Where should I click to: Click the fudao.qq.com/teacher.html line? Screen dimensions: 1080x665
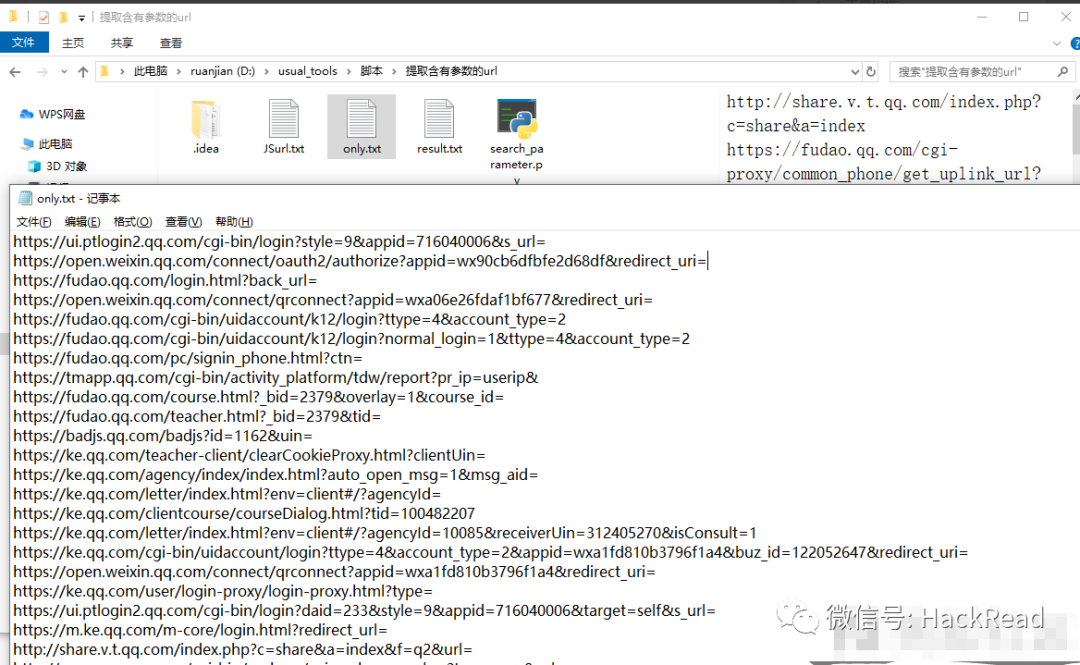(197, 417)
